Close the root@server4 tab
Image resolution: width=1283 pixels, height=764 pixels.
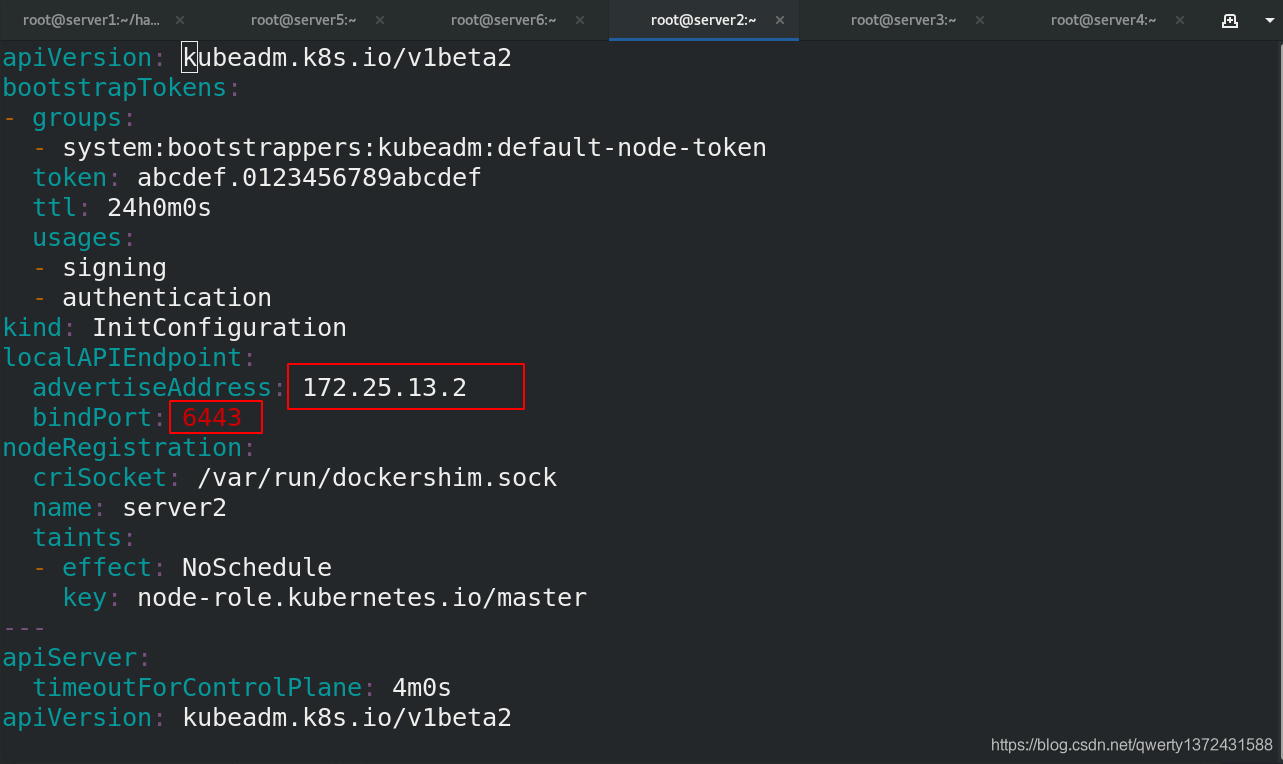point(1180,20)
